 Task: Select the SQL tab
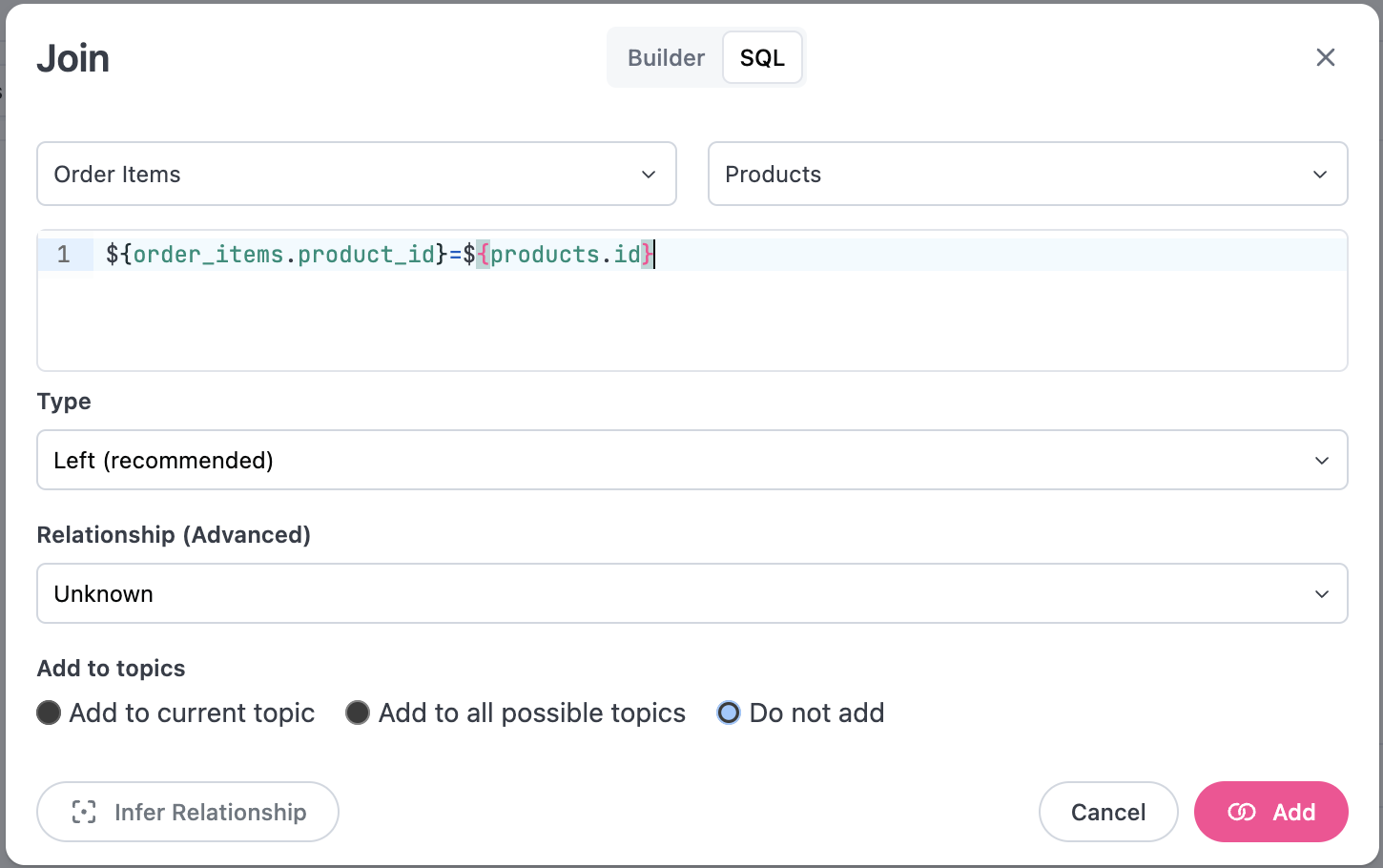coord(762,58)
